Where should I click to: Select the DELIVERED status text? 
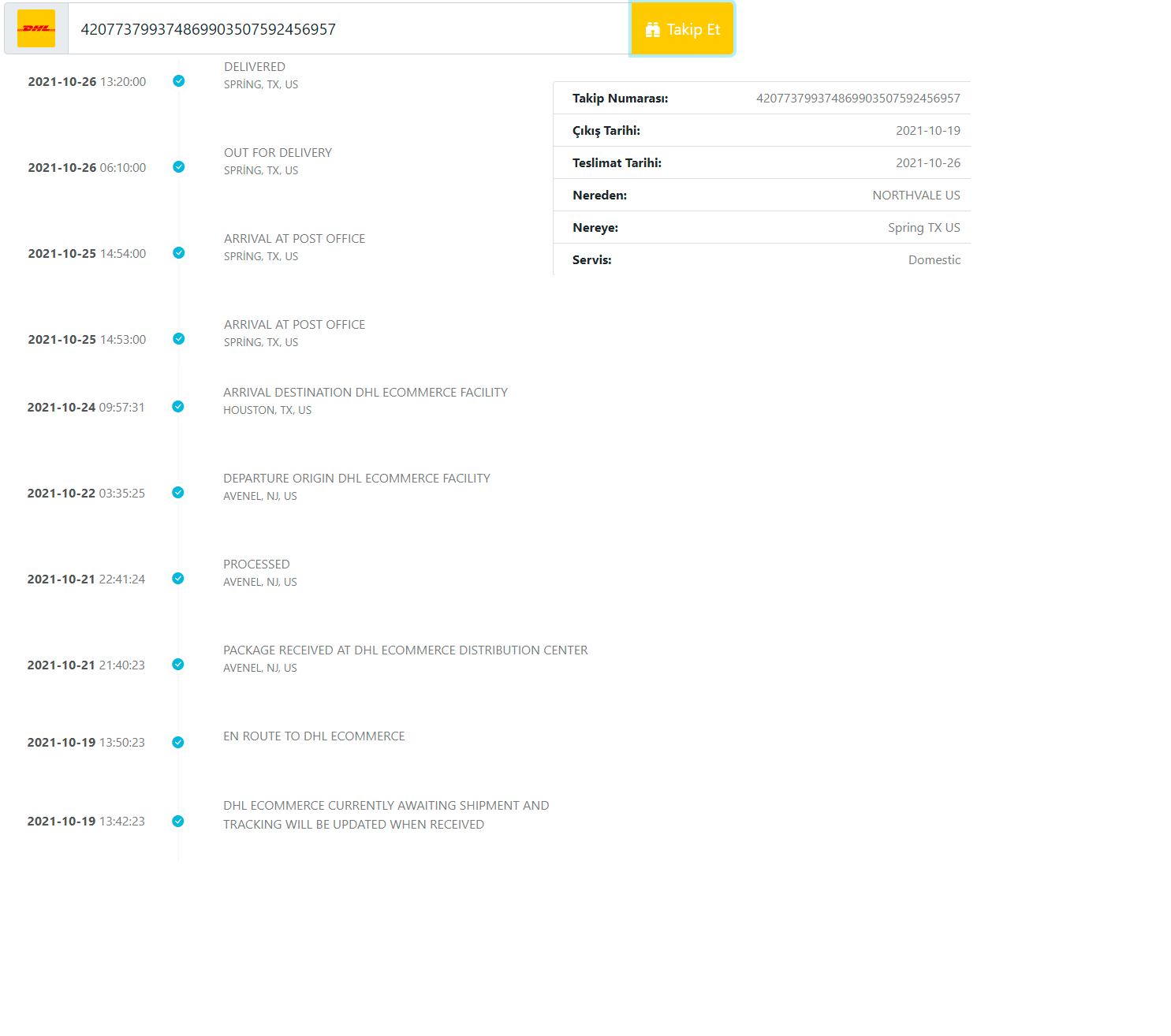[255, 67]
